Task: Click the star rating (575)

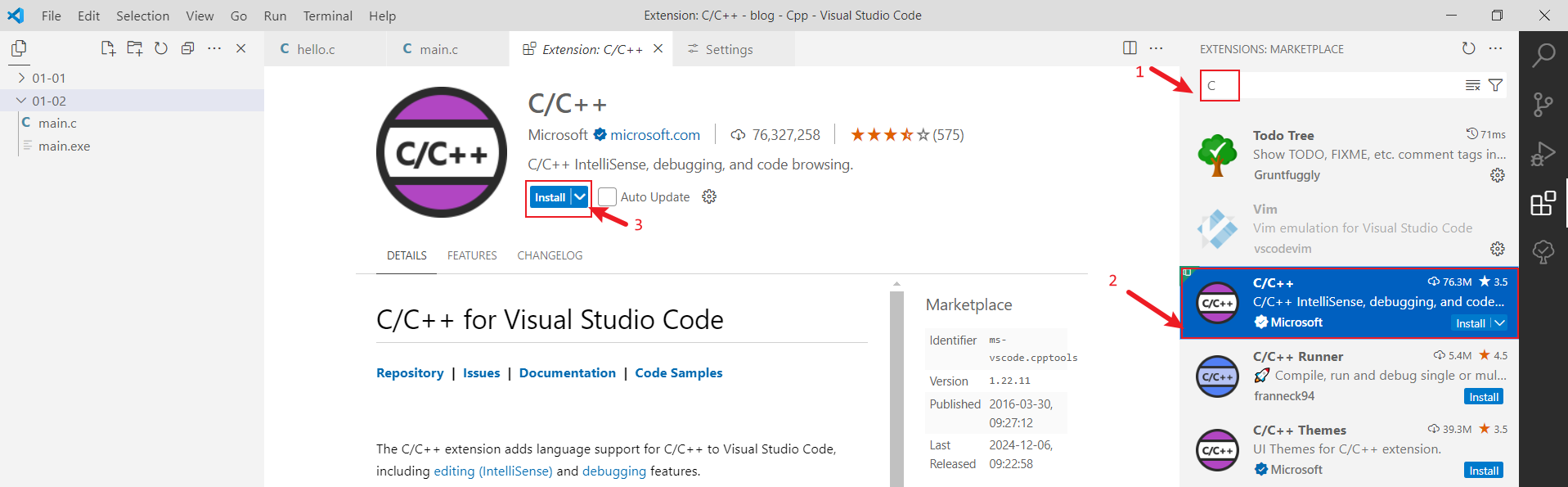Action: click(907, 134)
